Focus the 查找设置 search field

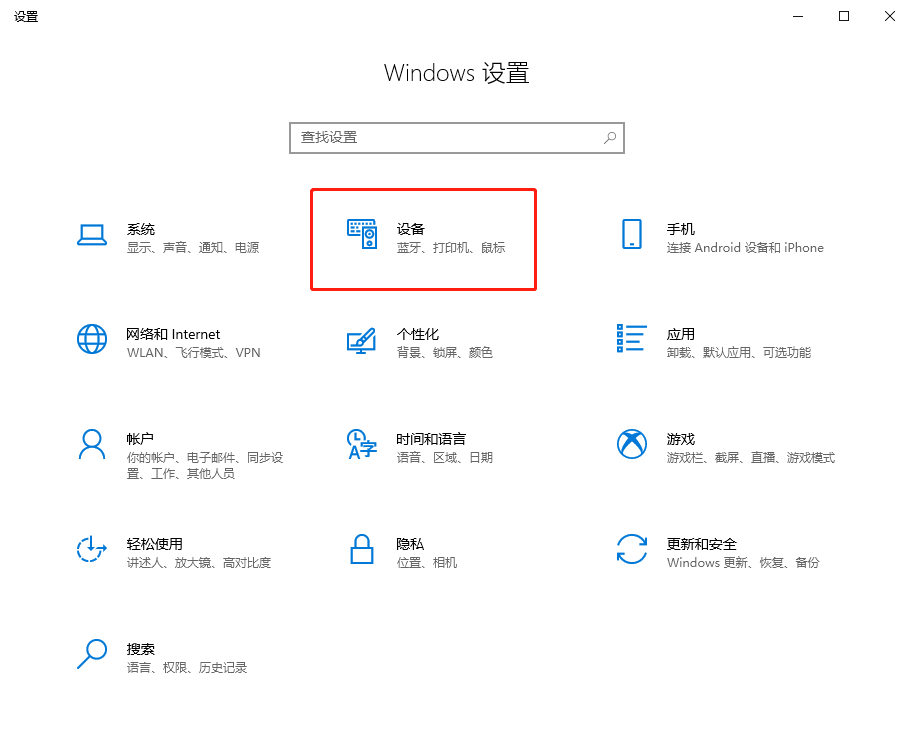point(457,138)
